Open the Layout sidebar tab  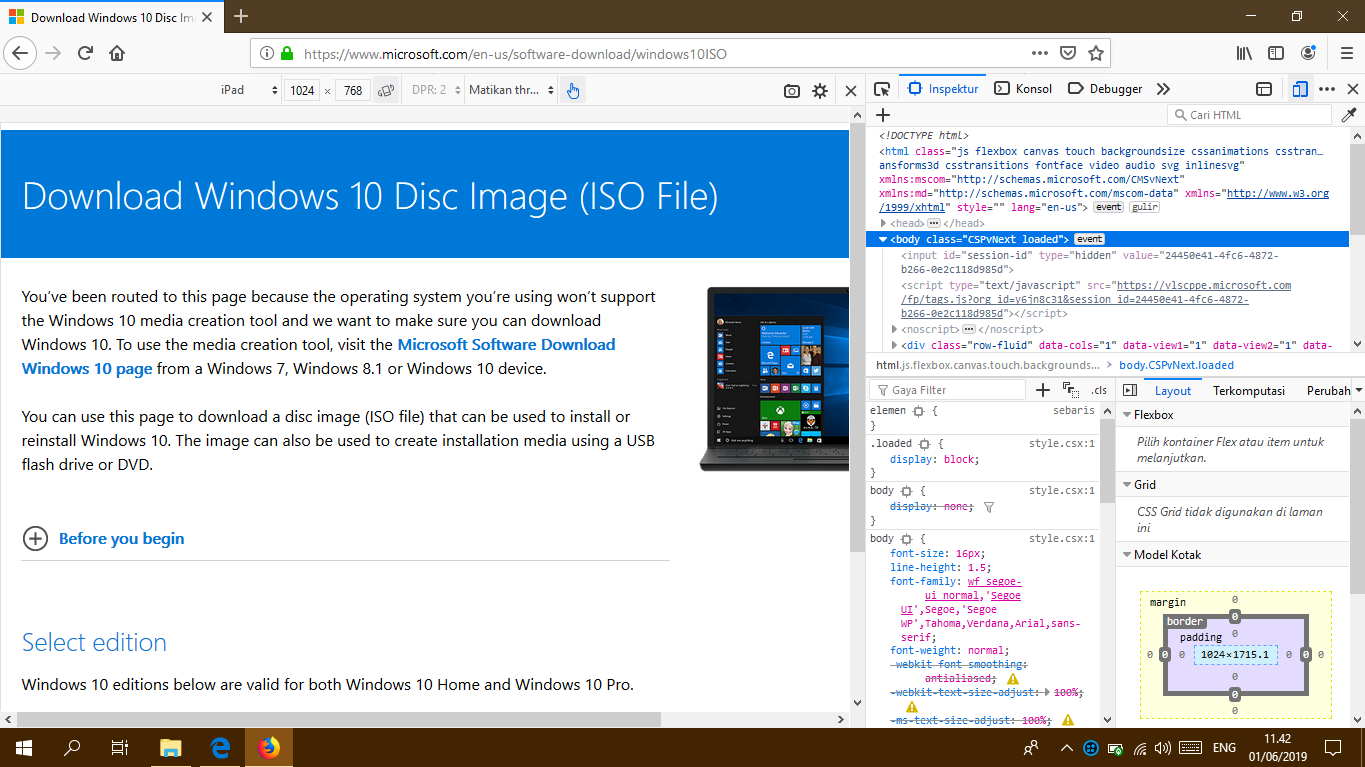1173,391
